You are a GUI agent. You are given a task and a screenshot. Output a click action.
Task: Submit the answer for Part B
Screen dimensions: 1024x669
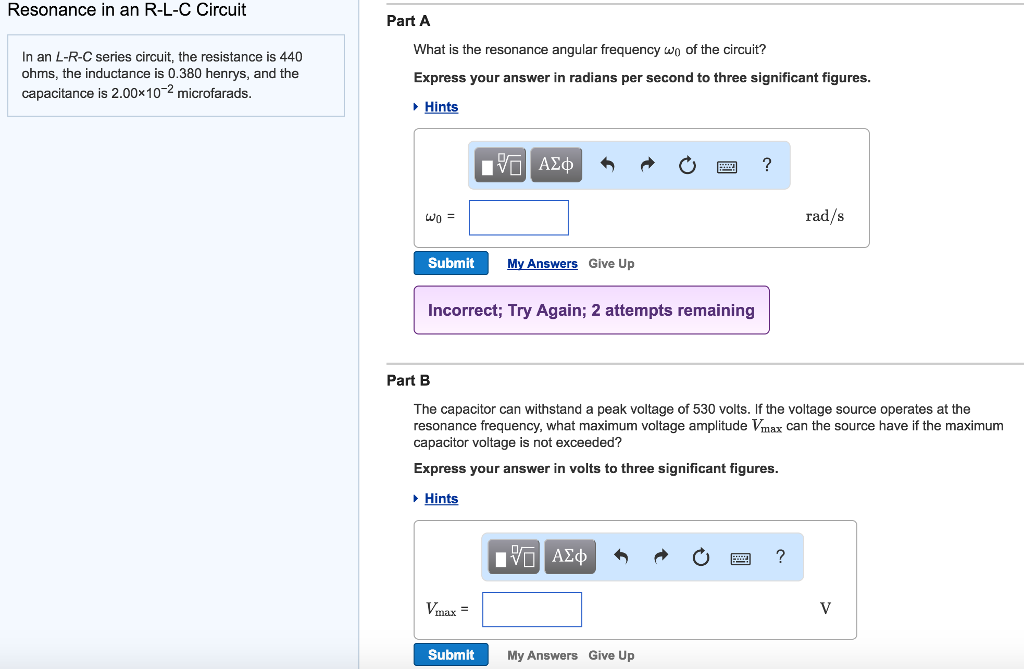tap(451, 654)
